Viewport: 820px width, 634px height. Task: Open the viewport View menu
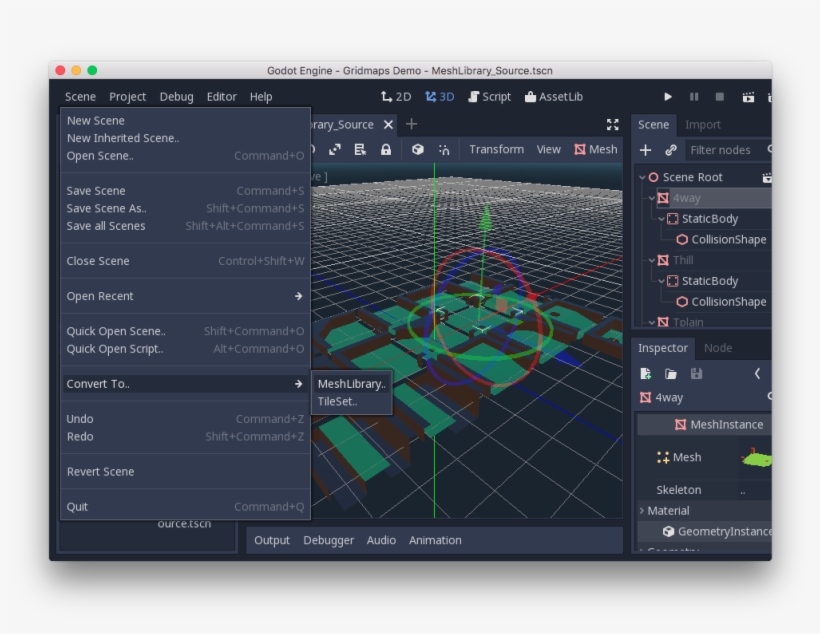point(549,150)
